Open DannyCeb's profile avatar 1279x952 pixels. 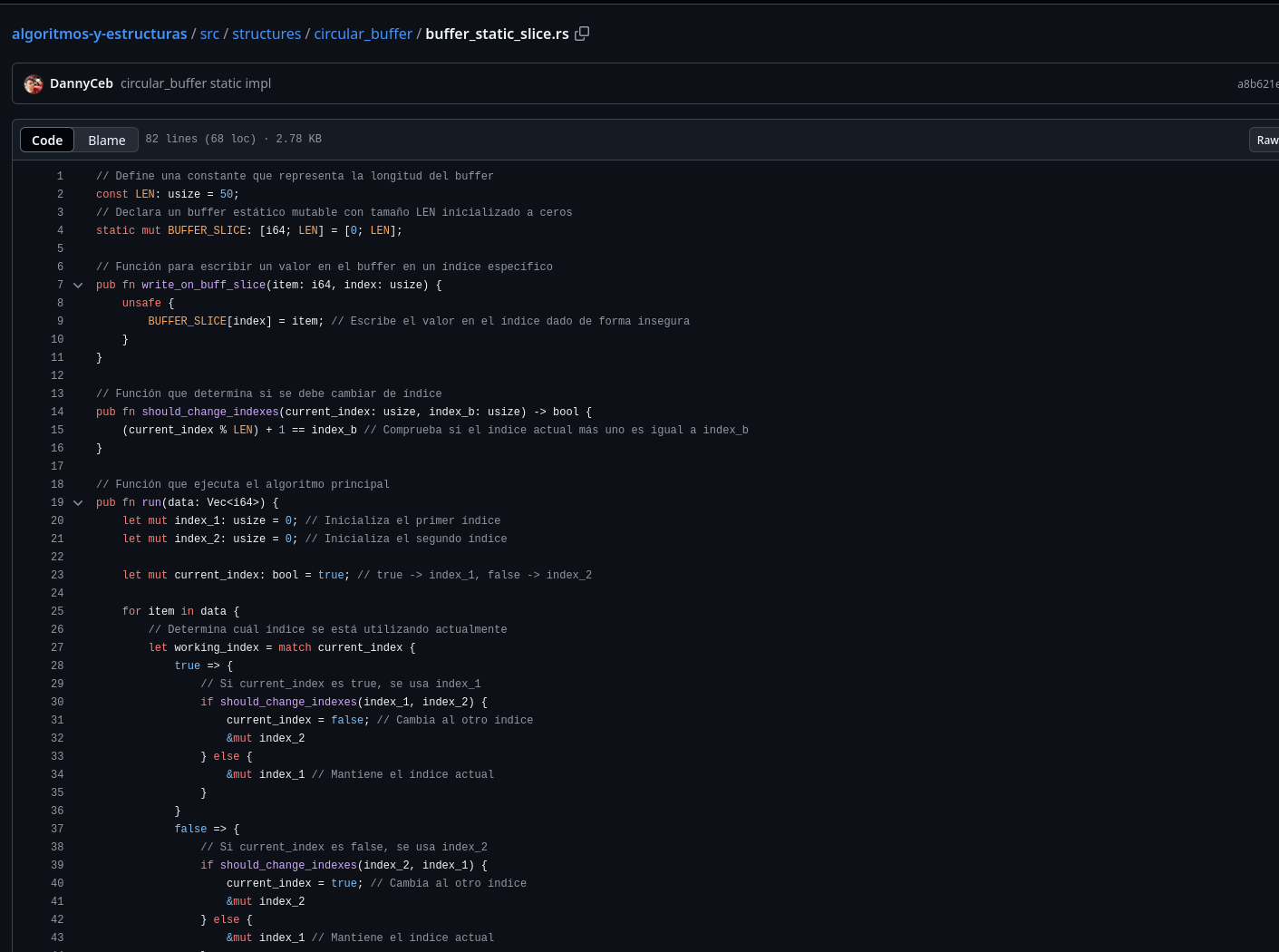click(x=33, y=83)
